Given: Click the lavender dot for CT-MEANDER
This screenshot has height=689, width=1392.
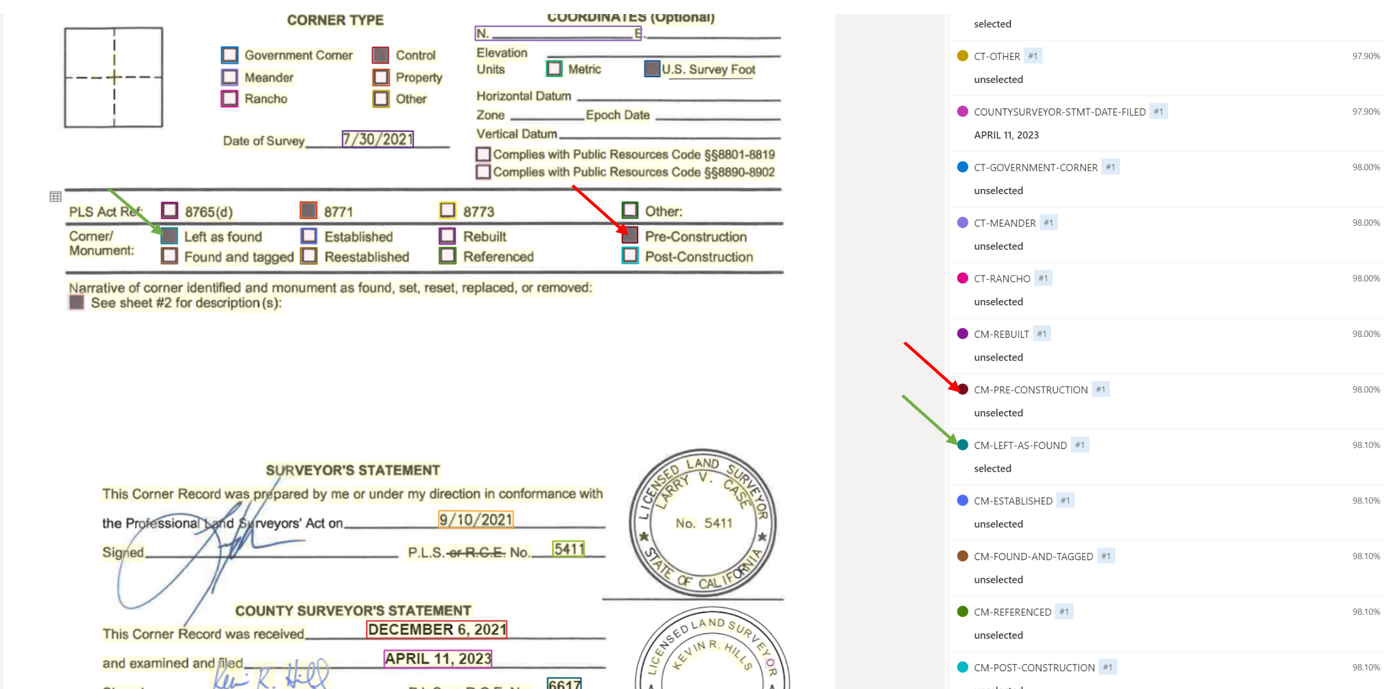Looking at the screenshot, I should (x=962, y=223).
